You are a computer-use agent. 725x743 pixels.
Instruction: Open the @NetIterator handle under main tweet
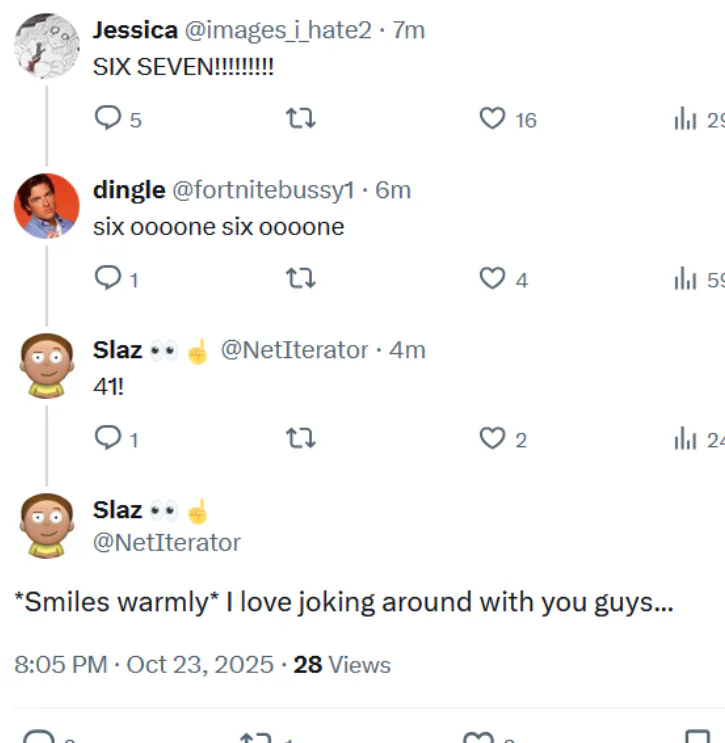[x=167, y=543]
